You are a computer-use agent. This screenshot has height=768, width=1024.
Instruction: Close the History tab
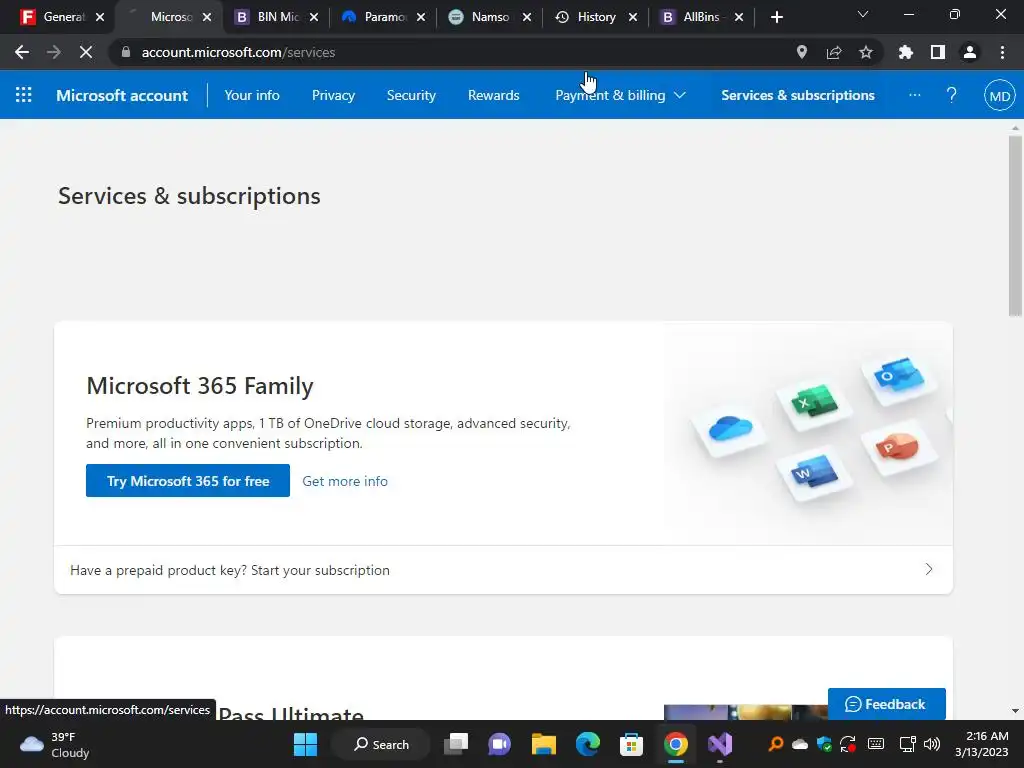click(x=633, y=17)
